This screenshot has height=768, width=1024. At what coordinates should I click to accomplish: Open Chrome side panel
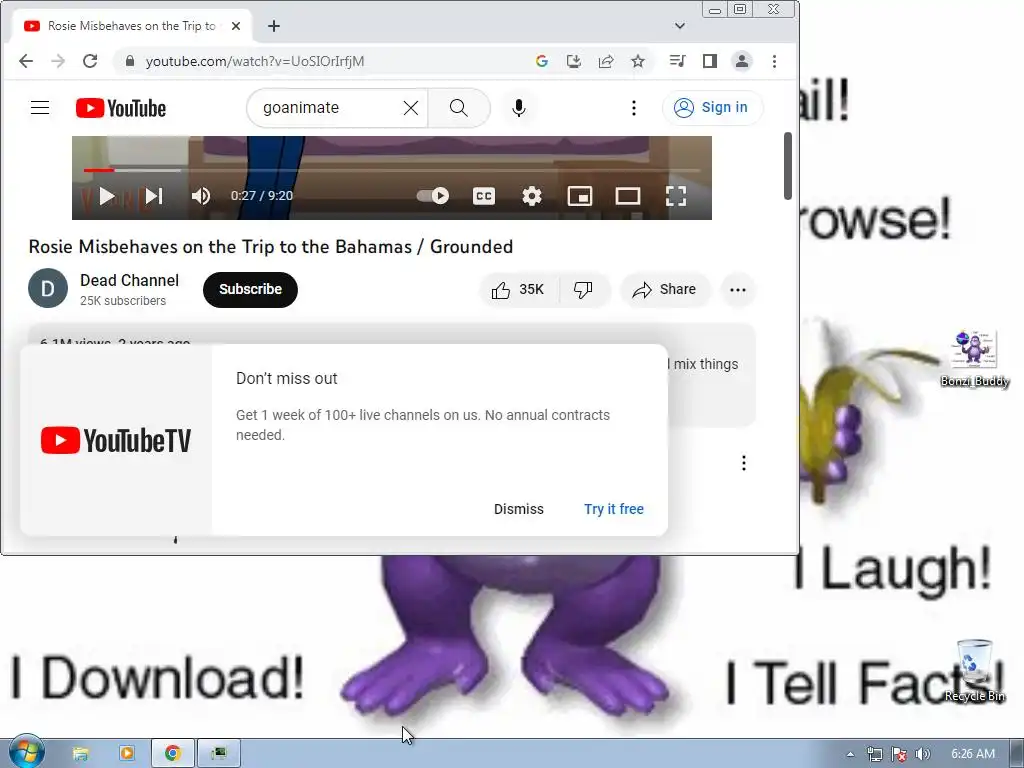(x=710, y=61)
